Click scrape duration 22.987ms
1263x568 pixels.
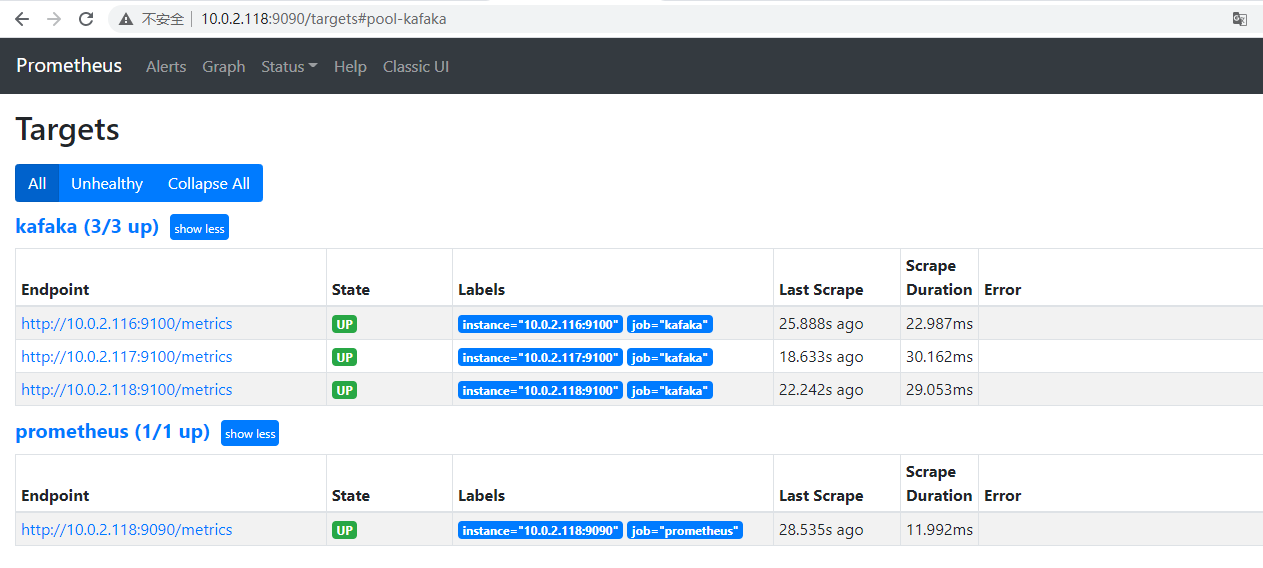tap(939, 323)
